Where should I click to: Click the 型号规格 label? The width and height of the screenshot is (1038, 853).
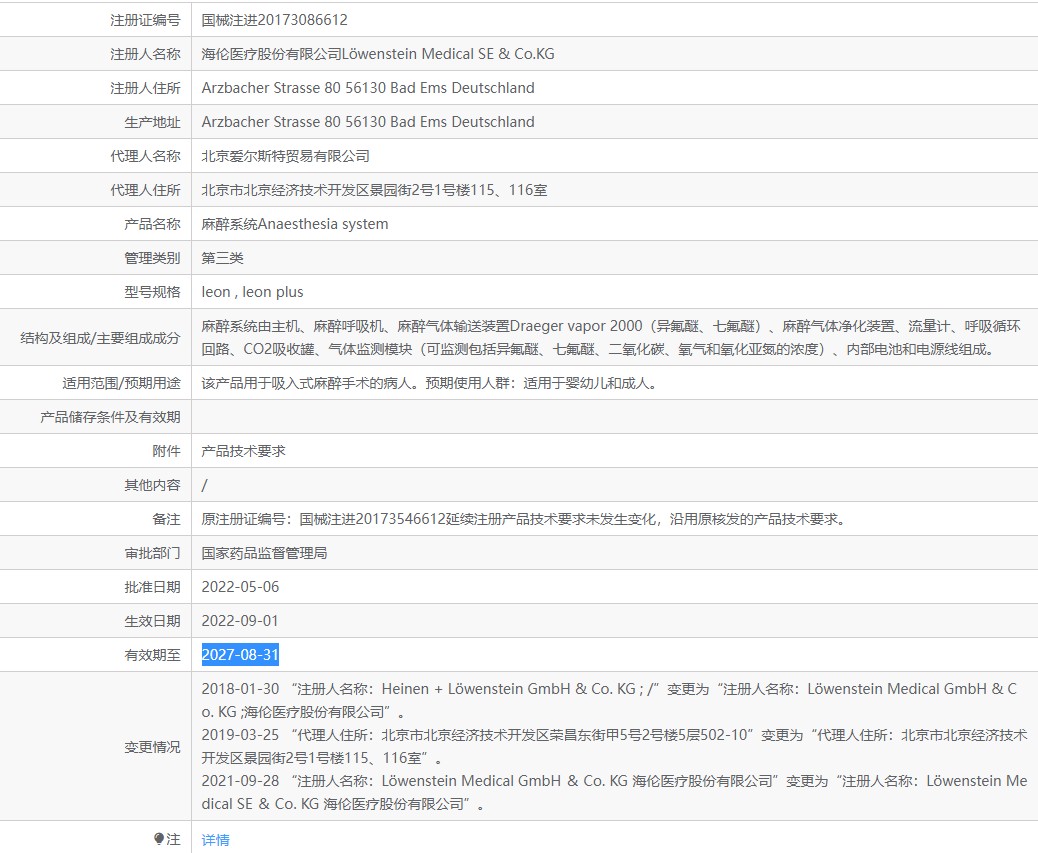click(152, 292)
